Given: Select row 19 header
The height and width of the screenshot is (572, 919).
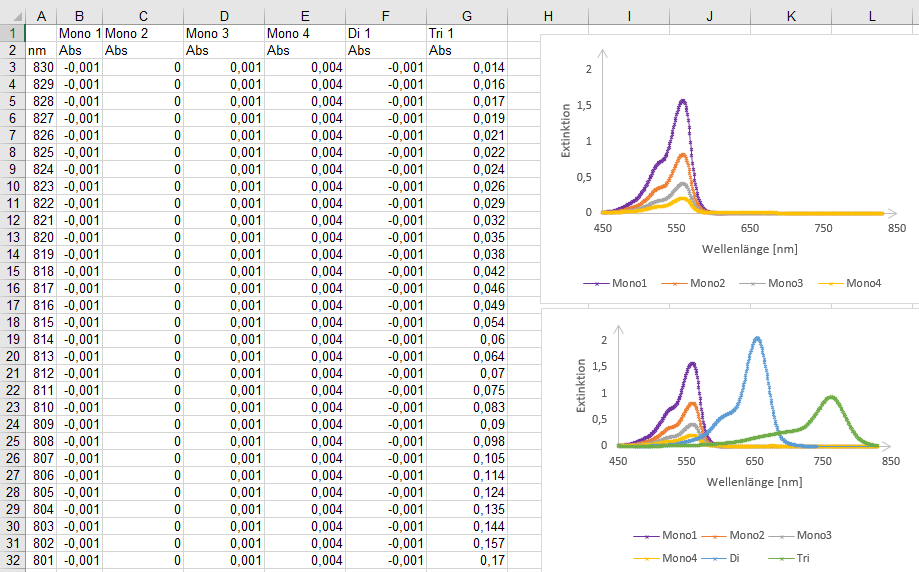Looking at the screenshot, I should [12, 339].
